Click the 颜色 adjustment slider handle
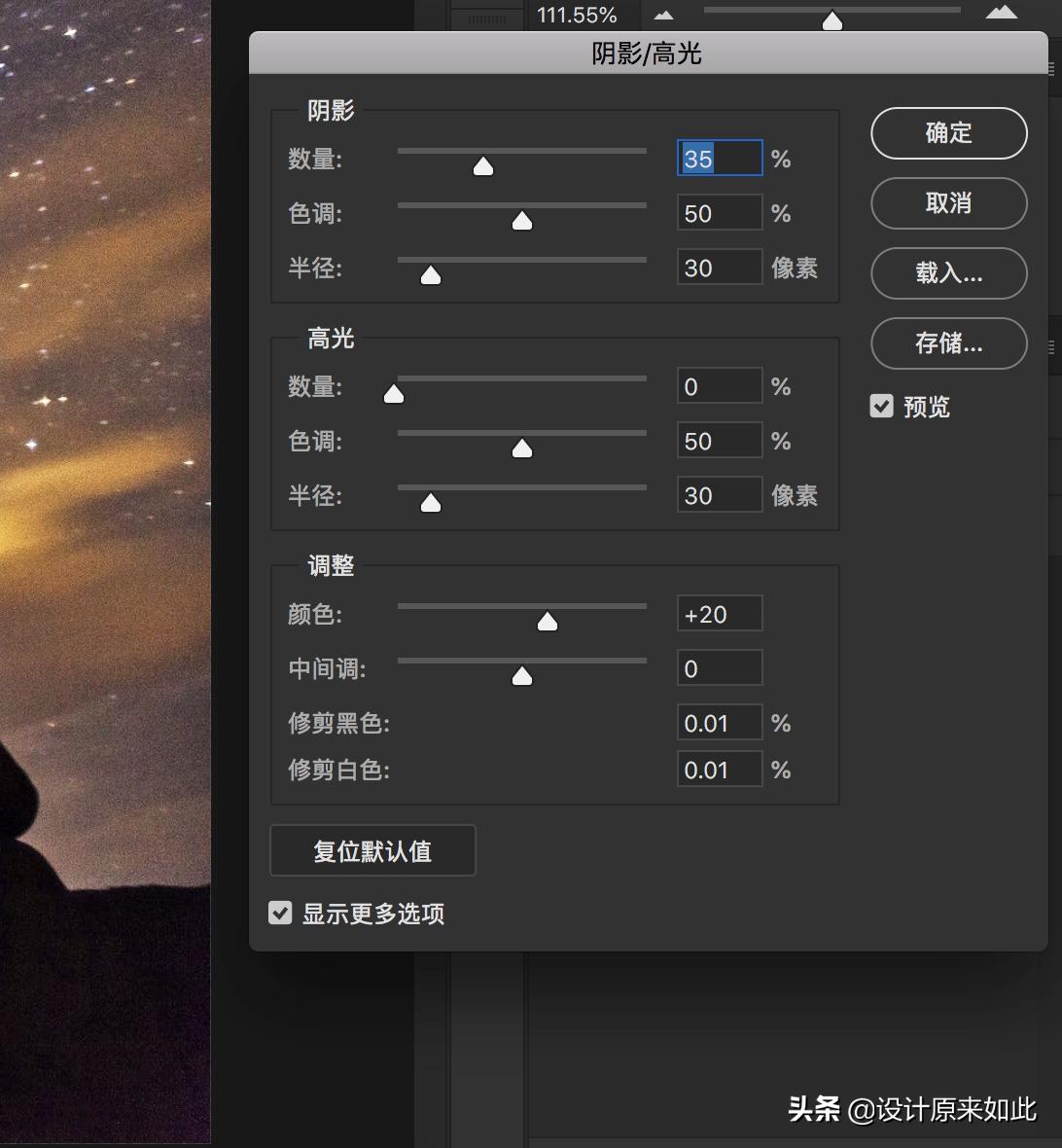 [547, 620]
